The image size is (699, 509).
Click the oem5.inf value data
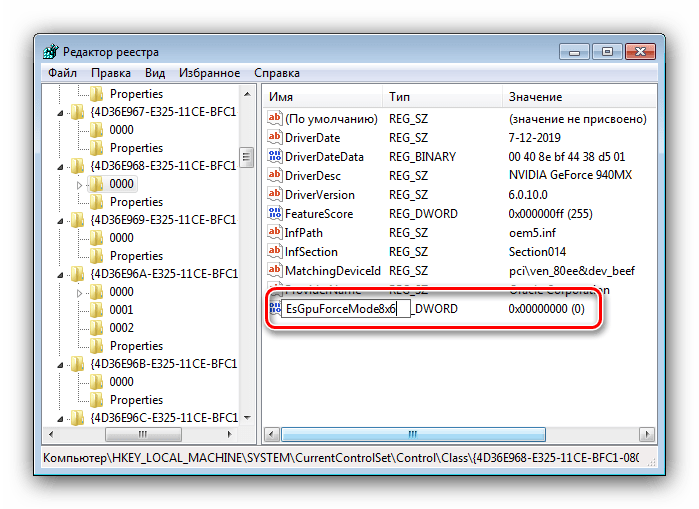click(x=532, y=233)
